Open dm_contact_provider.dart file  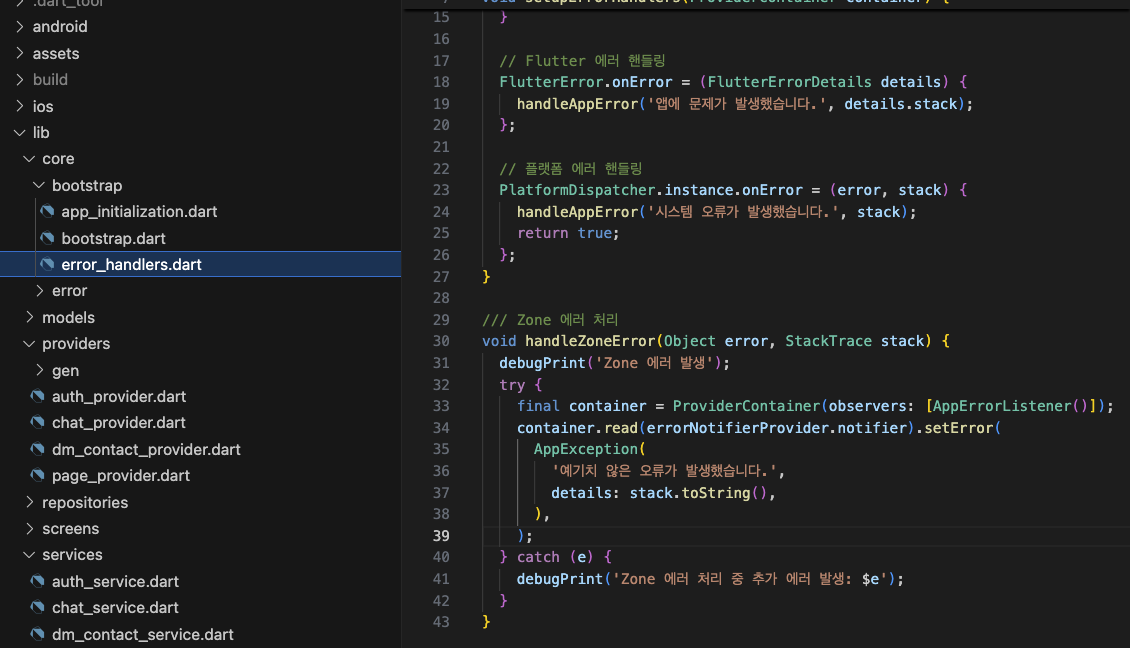tap(146, 449)
